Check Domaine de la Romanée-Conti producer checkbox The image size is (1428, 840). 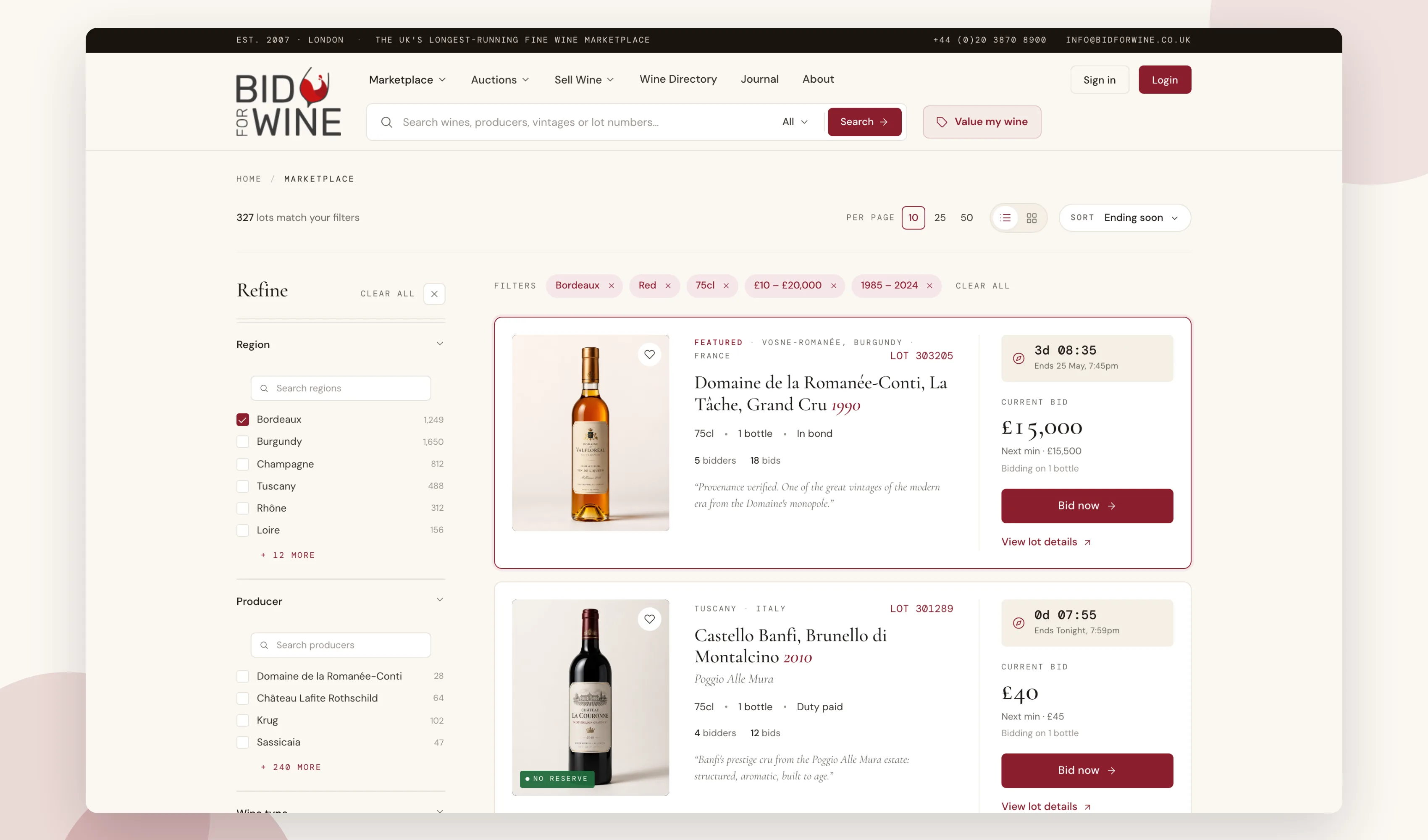click(242, 676)
